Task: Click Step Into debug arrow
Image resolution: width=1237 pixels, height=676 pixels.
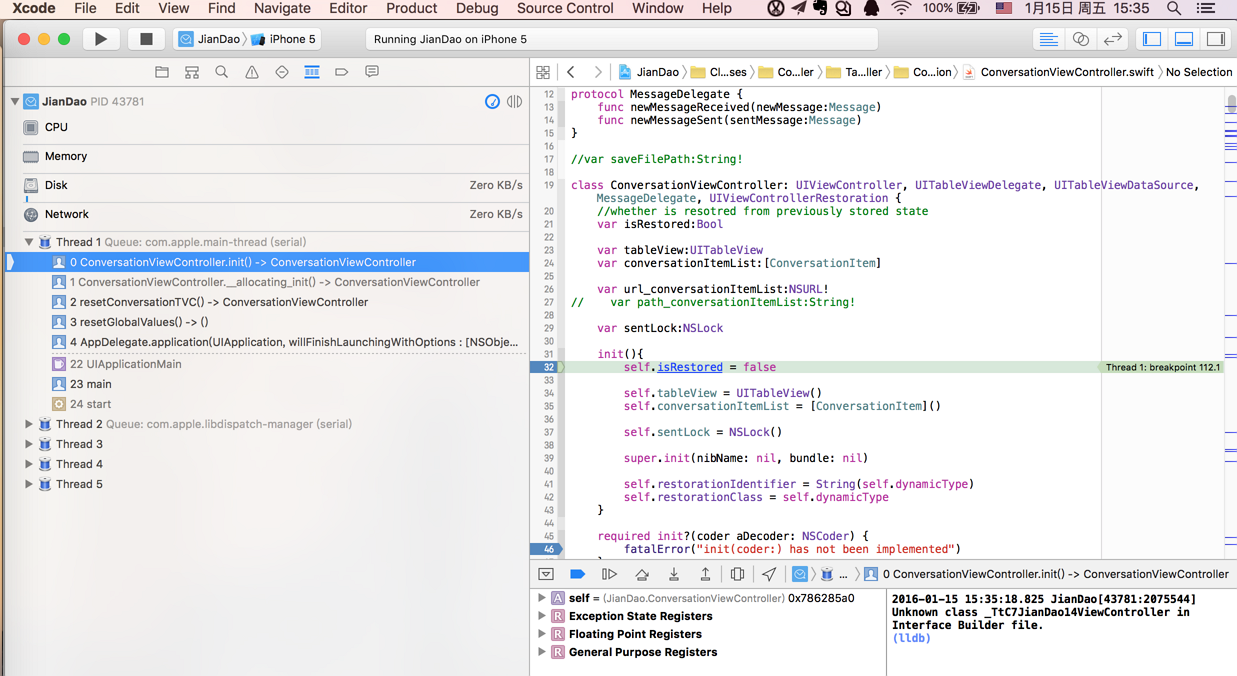Action: click(674, 574)
